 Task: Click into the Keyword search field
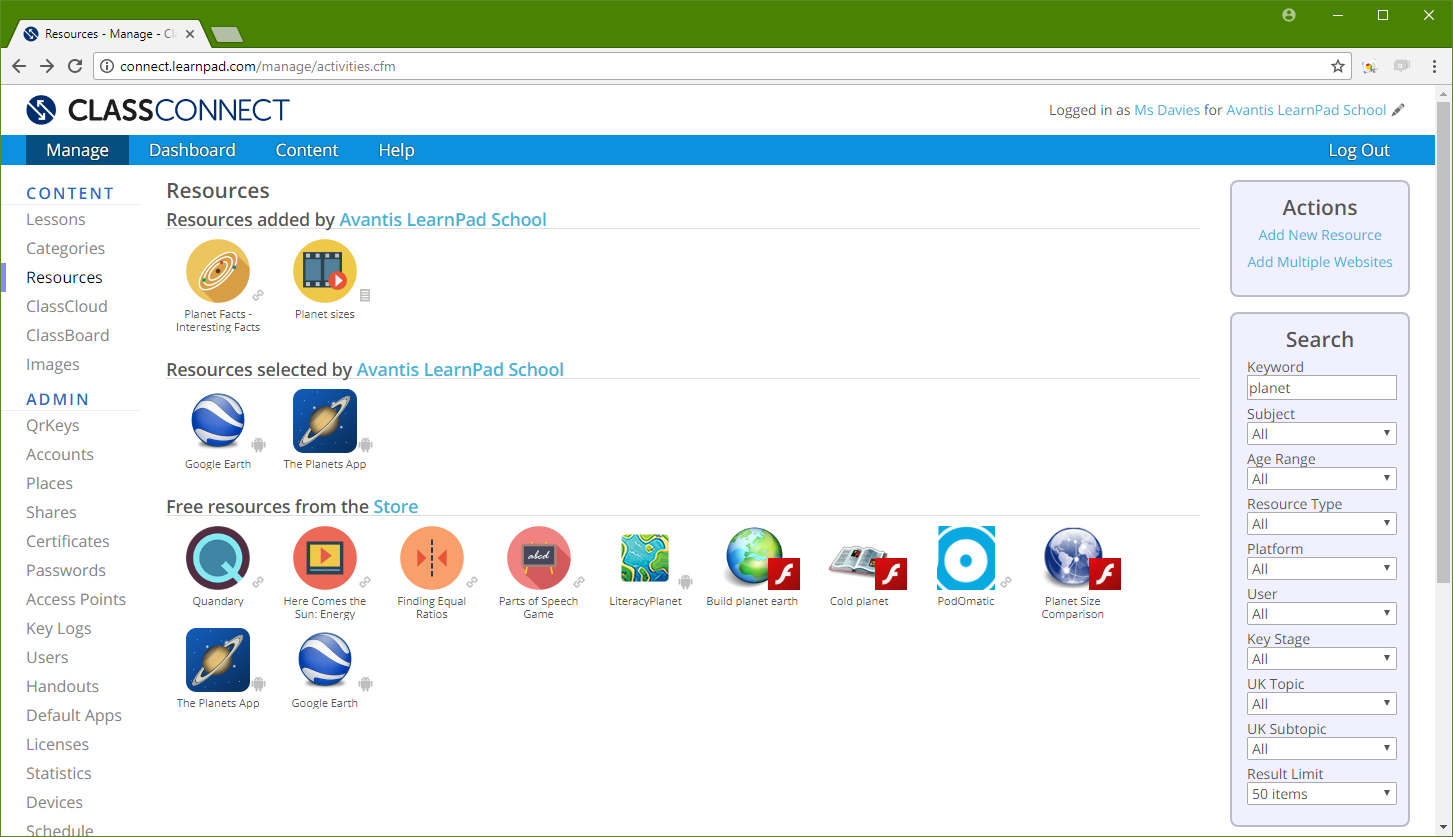[x=1322, y=388]
